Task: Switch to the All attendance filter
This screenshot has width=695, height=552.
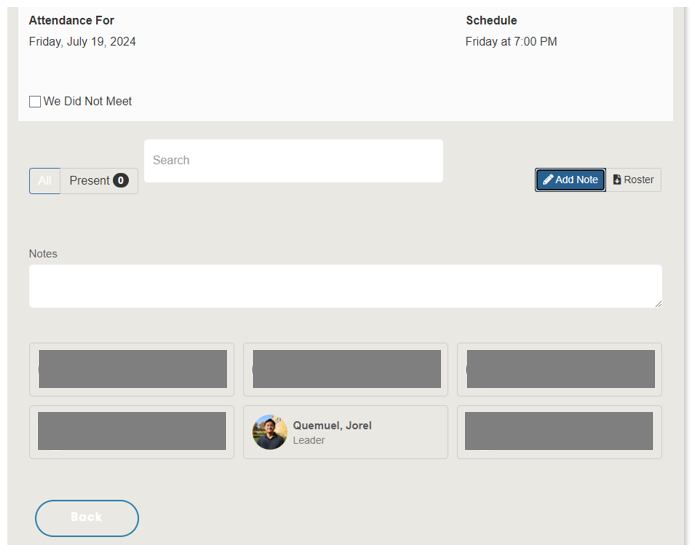Action: click(45, 181)
